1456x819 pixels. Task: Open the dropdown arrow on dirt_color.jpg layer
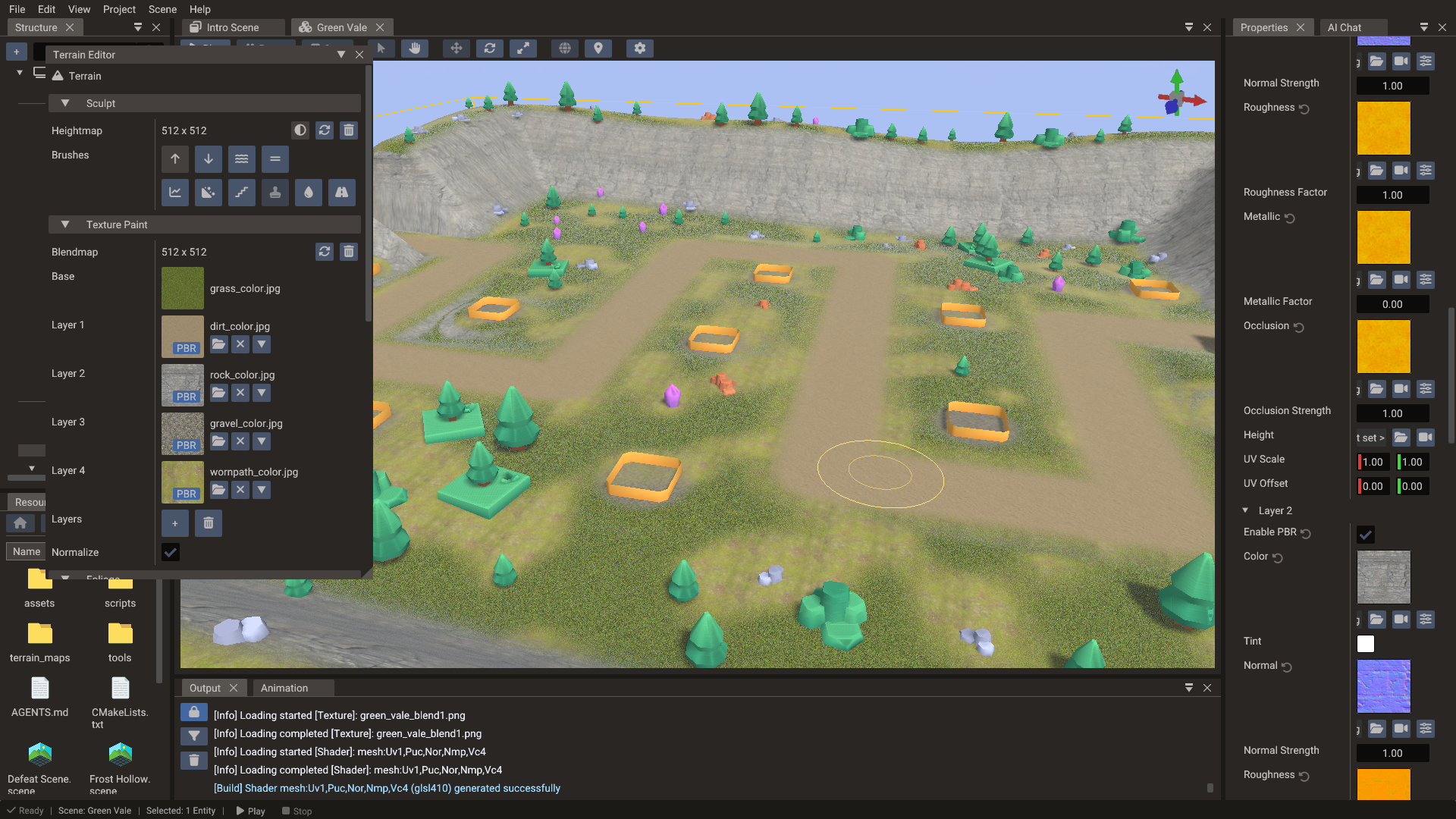262,344
